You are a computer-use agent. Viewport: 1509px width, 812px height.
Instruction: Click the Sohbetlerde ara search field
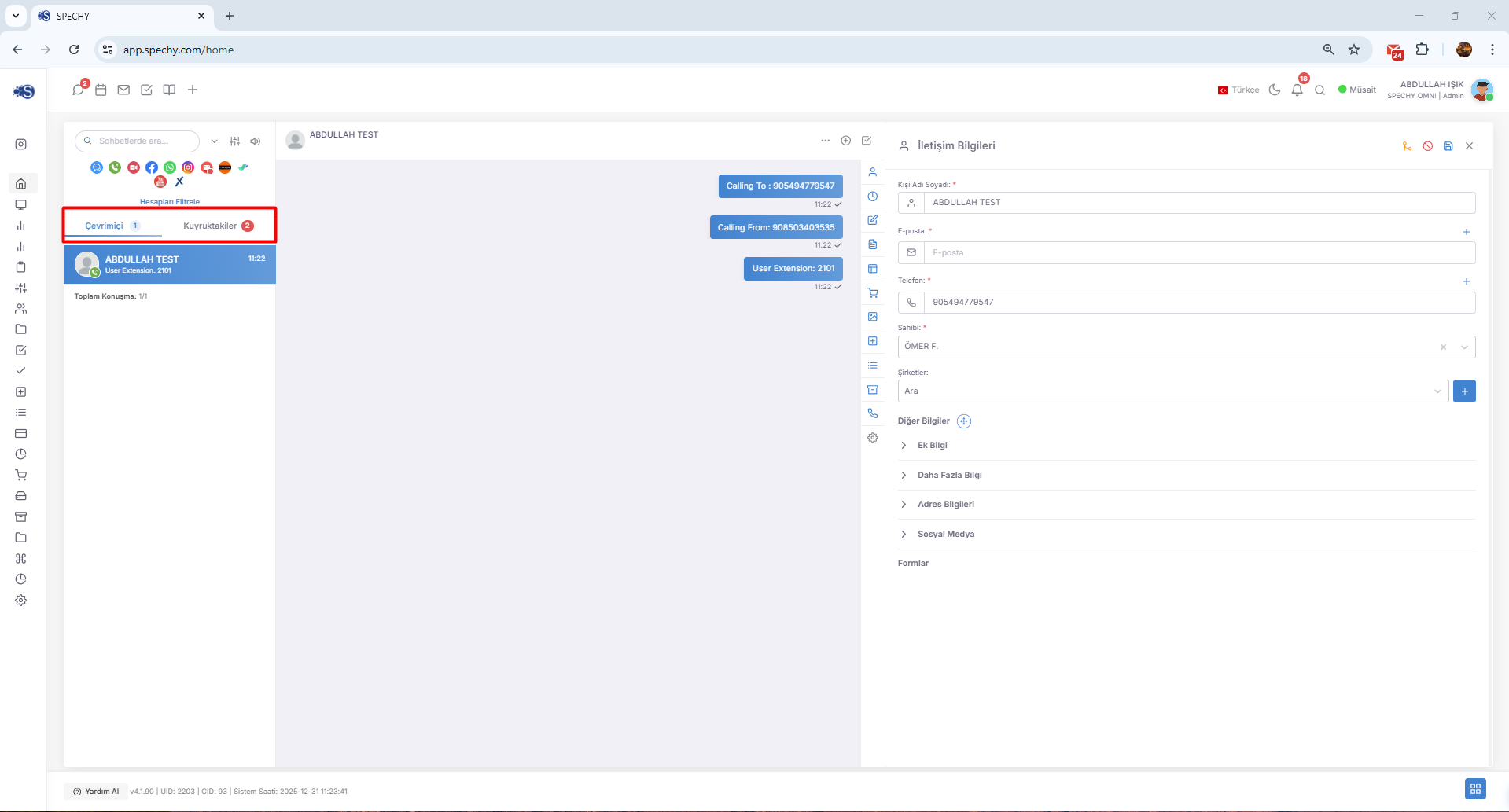[x=137, y=141]
